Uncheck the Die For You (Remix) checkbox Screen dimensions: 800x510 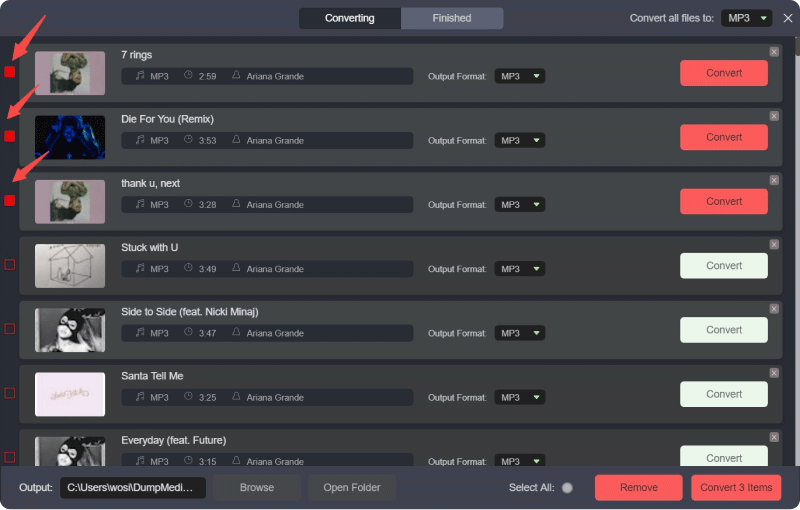10,136
